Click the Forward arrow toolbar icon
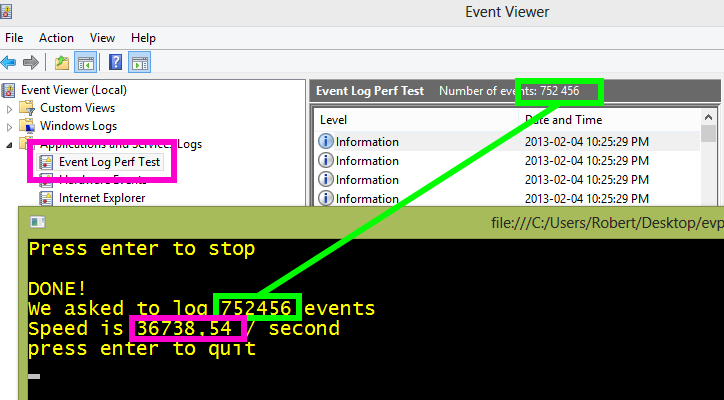The image size is (724, 400). (30, 62)
